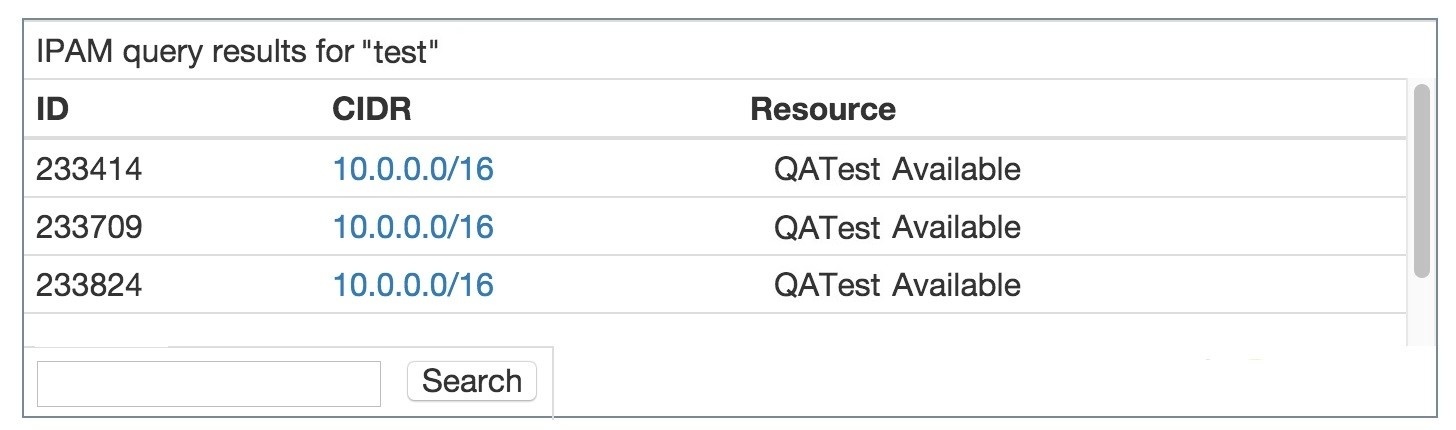
Task: Click the results list vertical scrollbar thumb
Action: coord(1421,180)
